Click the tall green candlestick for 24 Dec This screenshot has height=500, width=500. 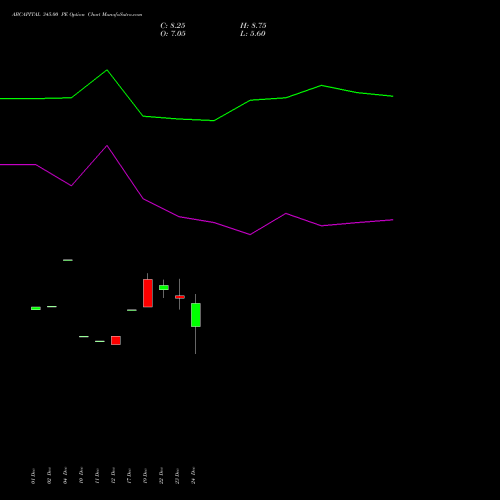(196, 315)
